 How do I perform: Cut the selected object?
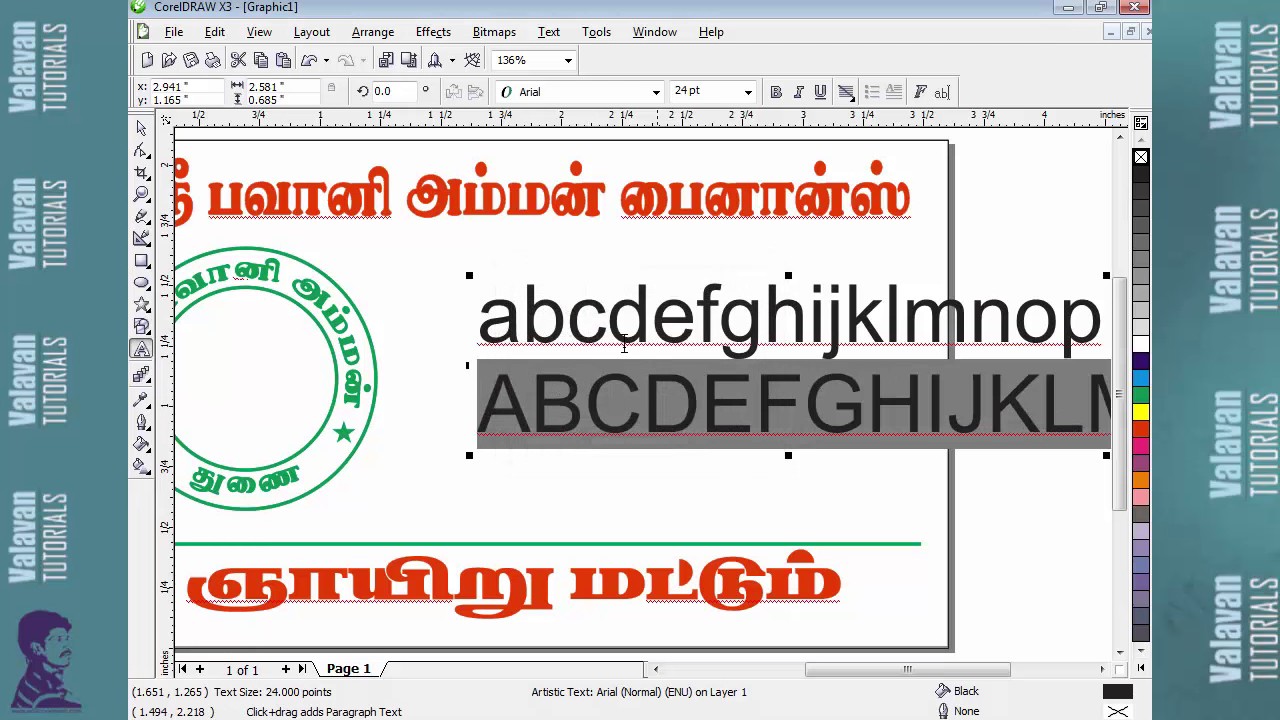tap(238, 60)
